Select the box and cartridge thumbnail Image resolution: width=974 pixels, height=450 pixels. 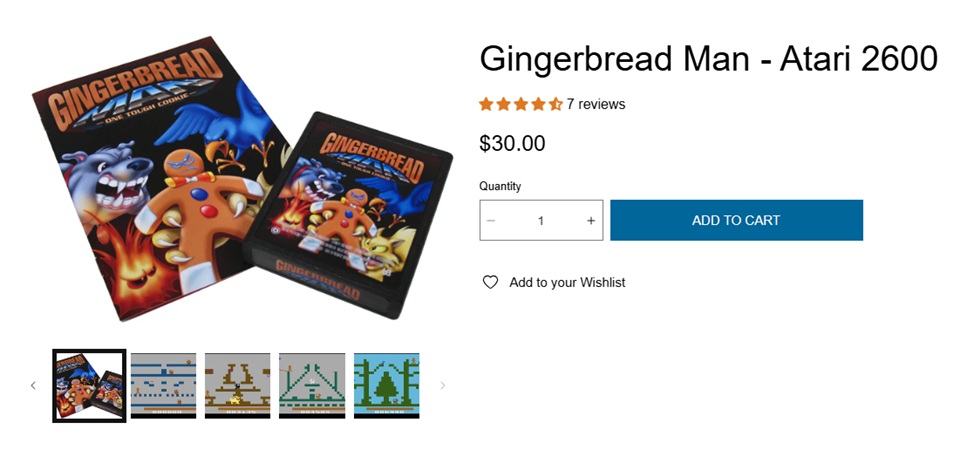coord(89,385)
